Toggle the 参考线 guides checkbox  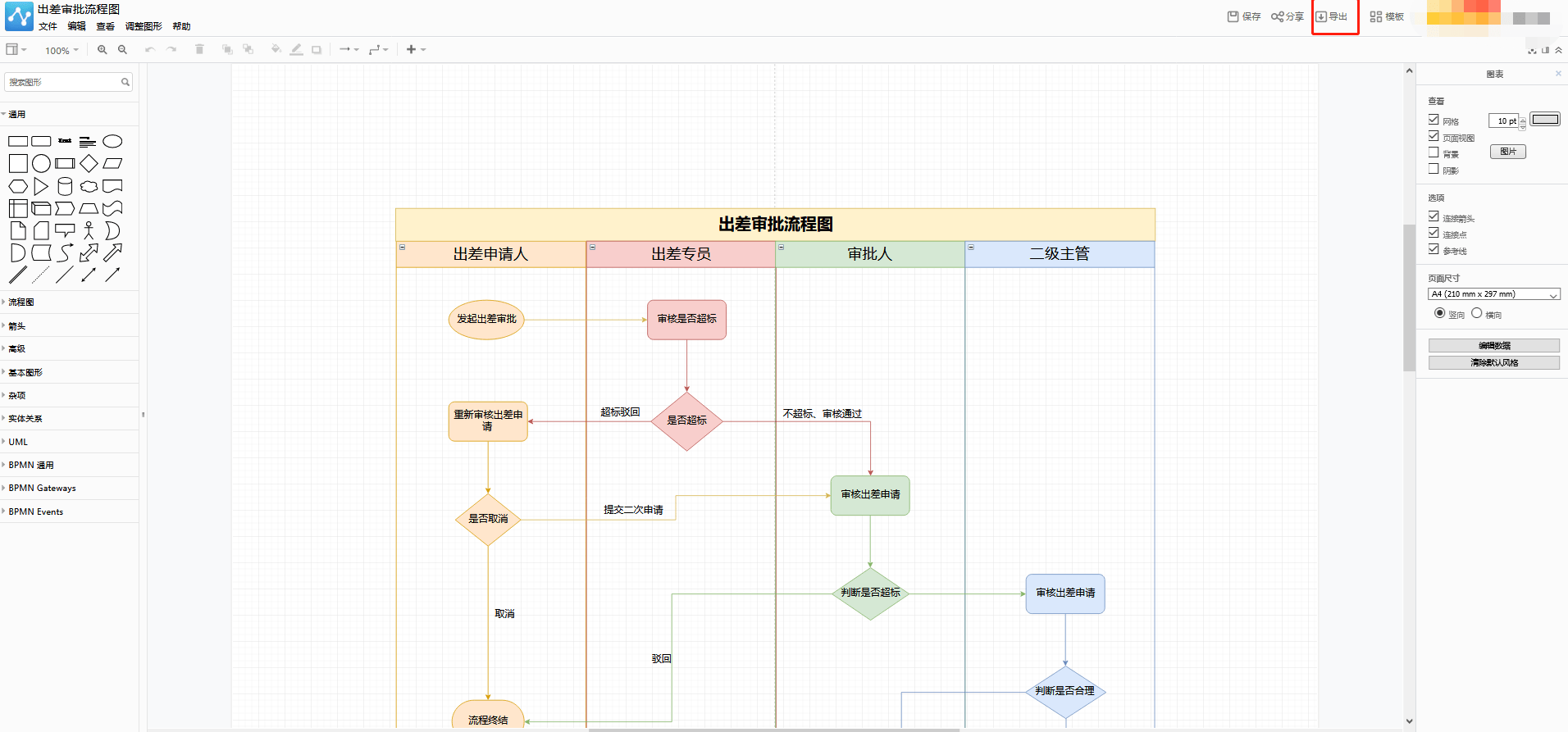(1434, 249)
